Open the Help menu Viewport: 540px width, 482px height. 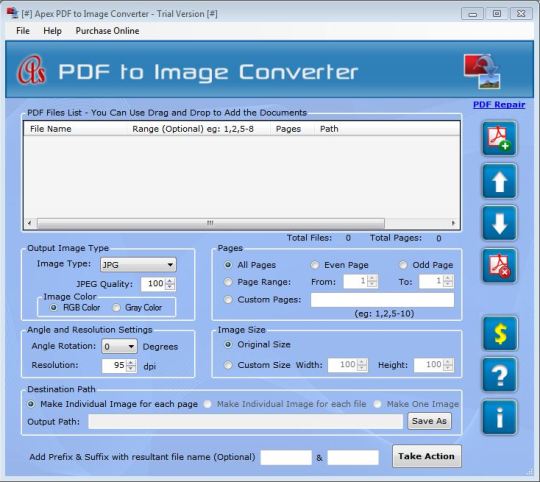[x=52, y=31]
